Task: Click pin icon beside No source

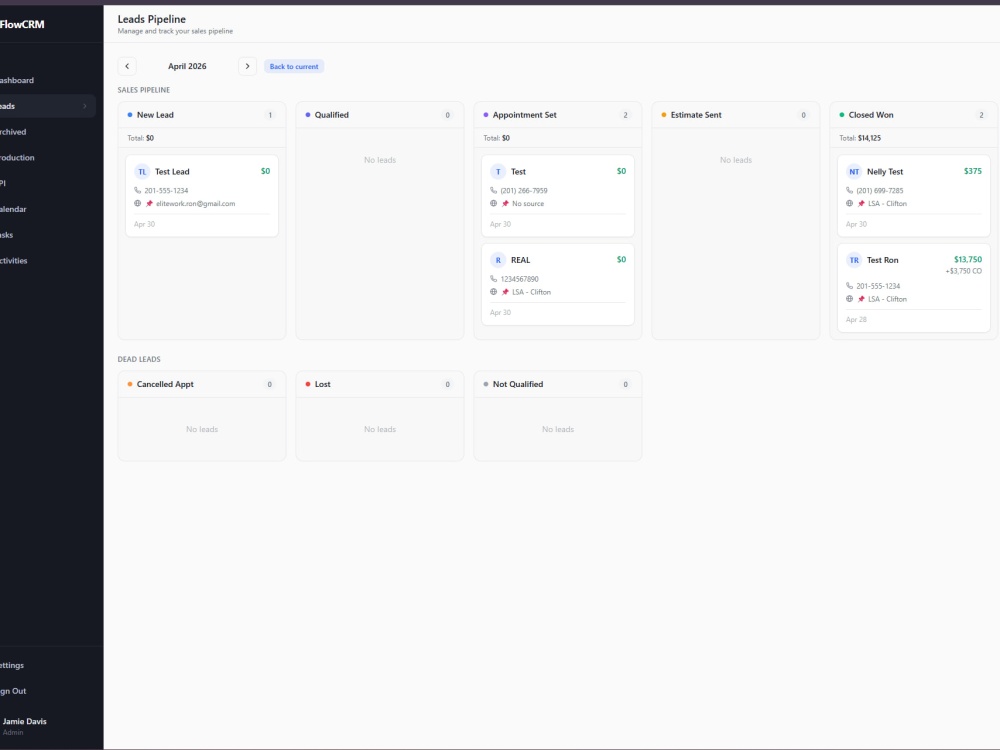Action: pos(505,203)
